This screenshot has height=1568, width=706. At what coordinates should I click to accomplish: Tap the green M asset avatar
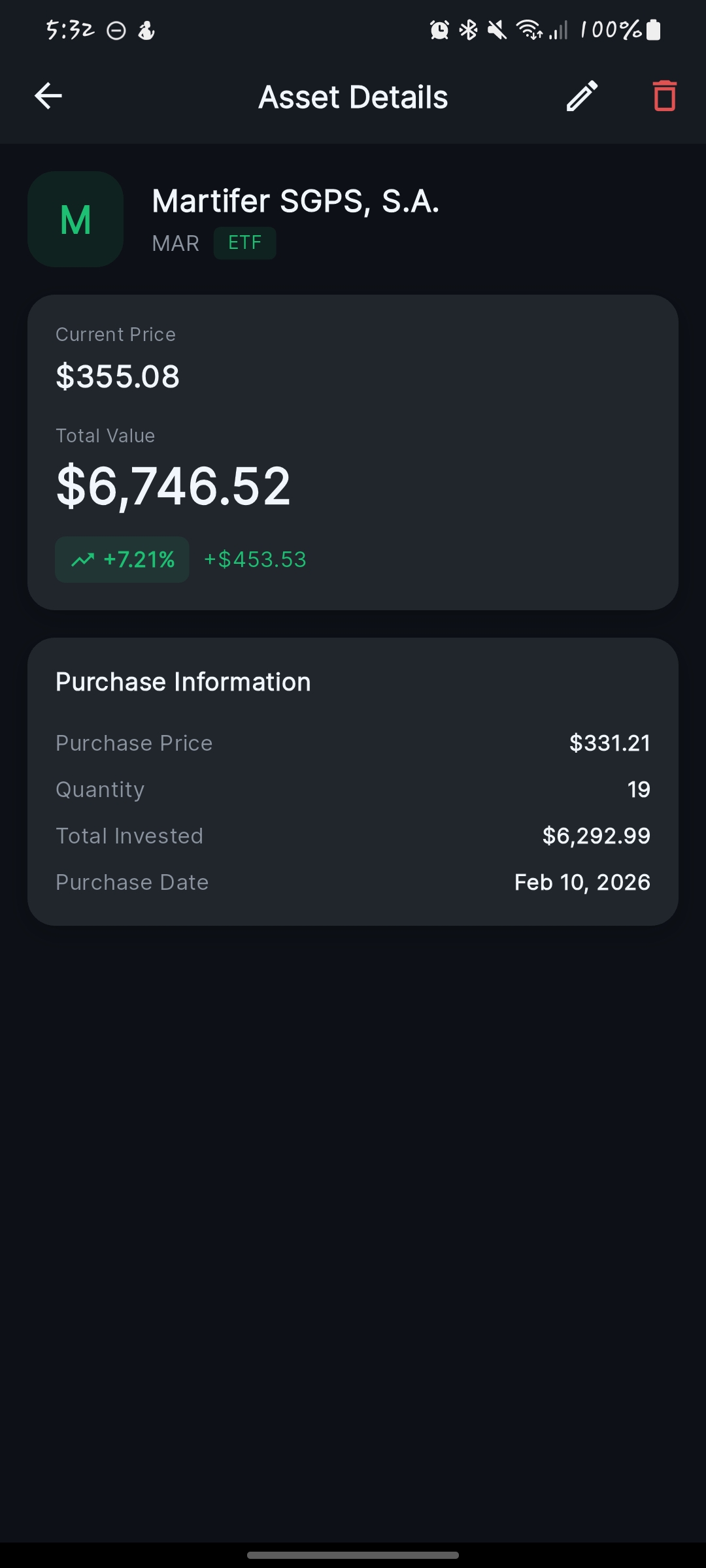[x=75, y=219]
